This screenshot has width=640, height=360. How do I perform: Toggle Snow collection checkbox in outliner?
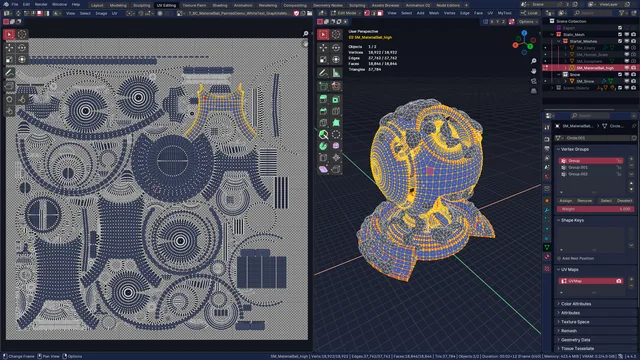[x=620, y=75]
